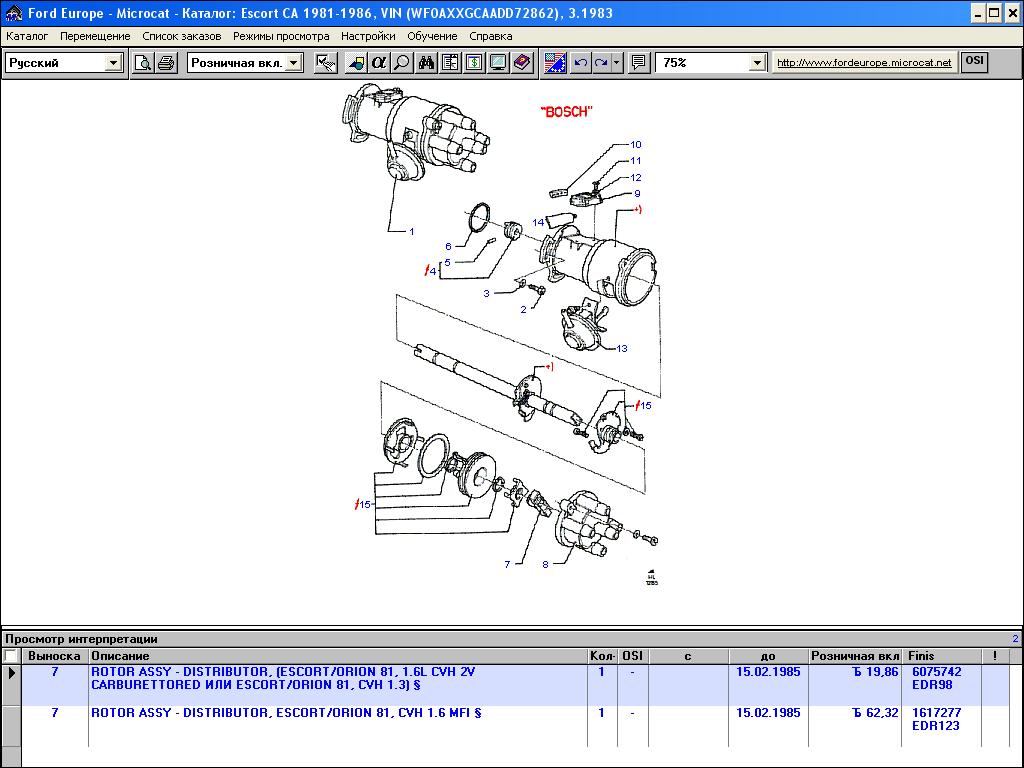Click the undo arrow icon

coord(580,63)
